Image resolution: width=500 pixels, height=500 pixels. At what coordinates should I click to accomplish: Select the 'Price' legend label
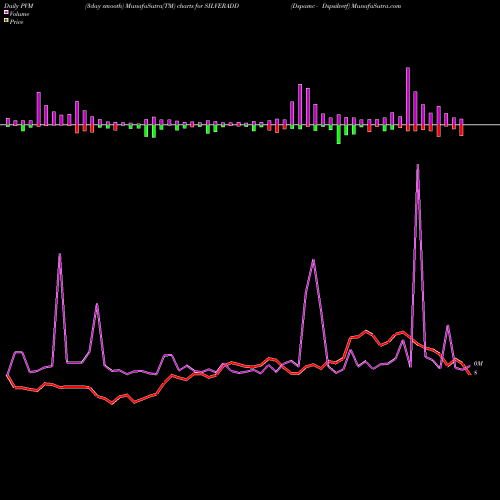click(16, 22)
